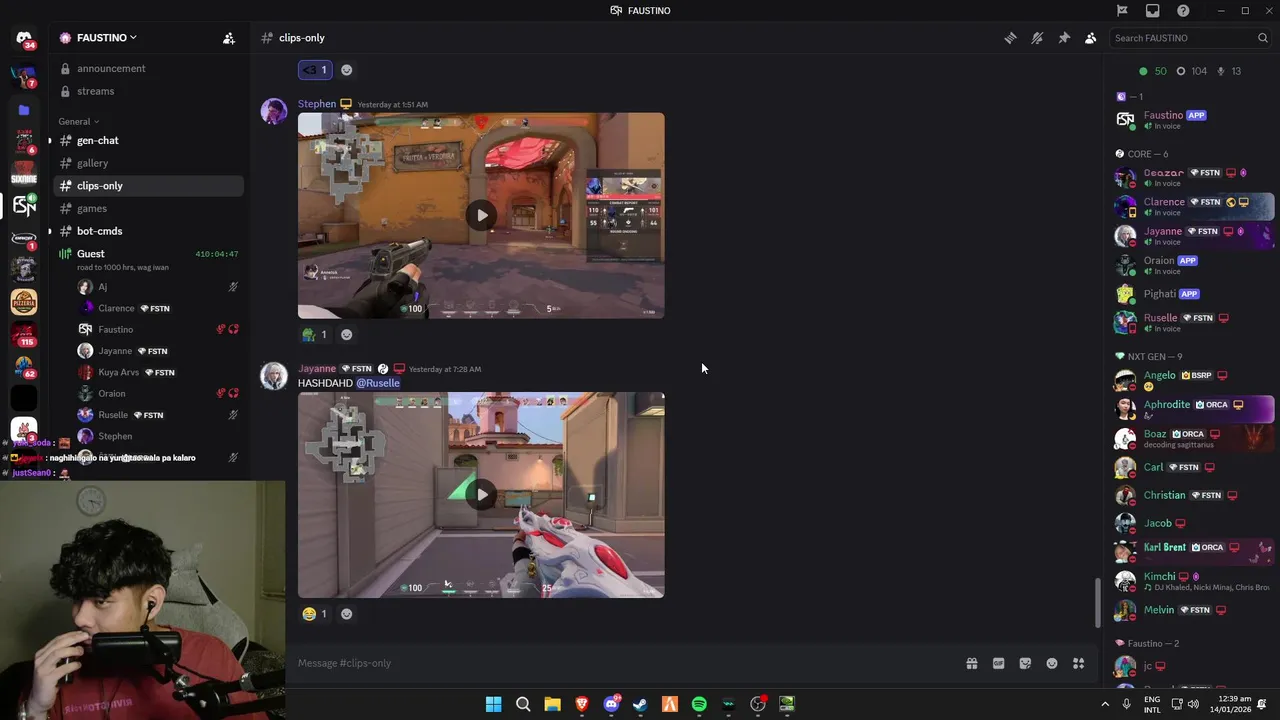Toggle the laughing reaction under Jayanne's clip

[x=315, y=614]
